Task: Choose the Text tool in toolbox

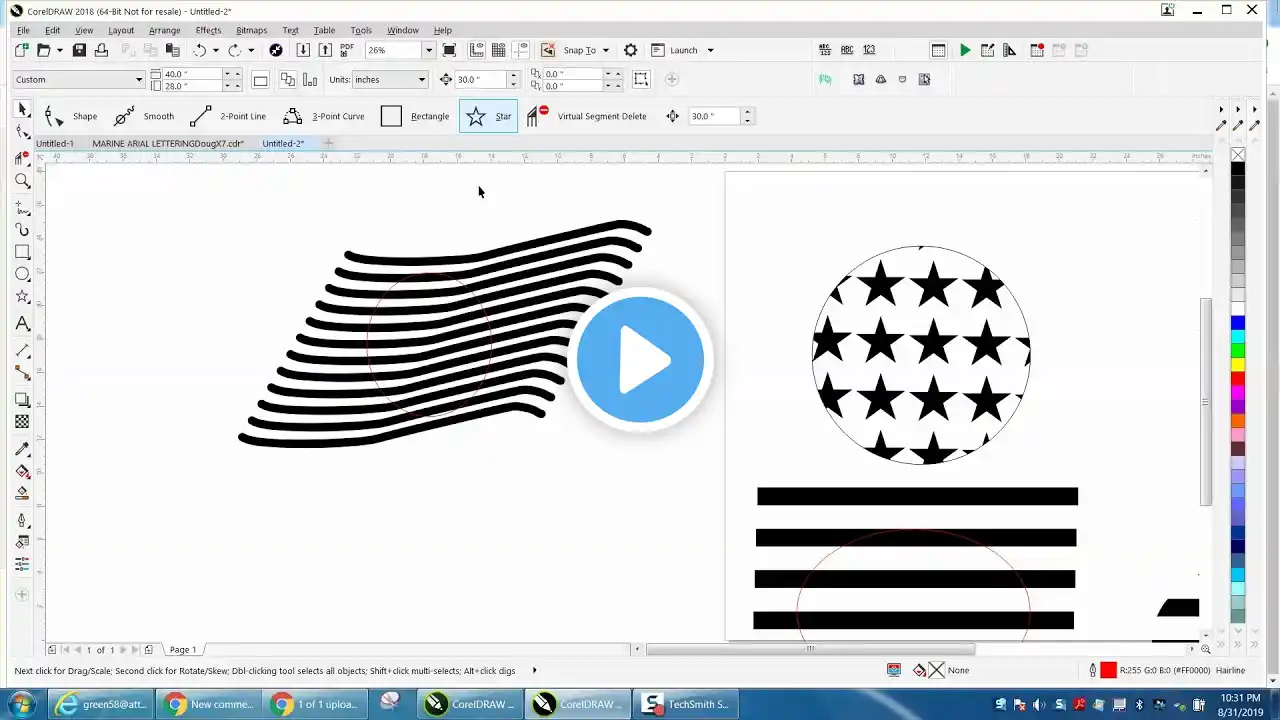Action: (x=22, y=324)
